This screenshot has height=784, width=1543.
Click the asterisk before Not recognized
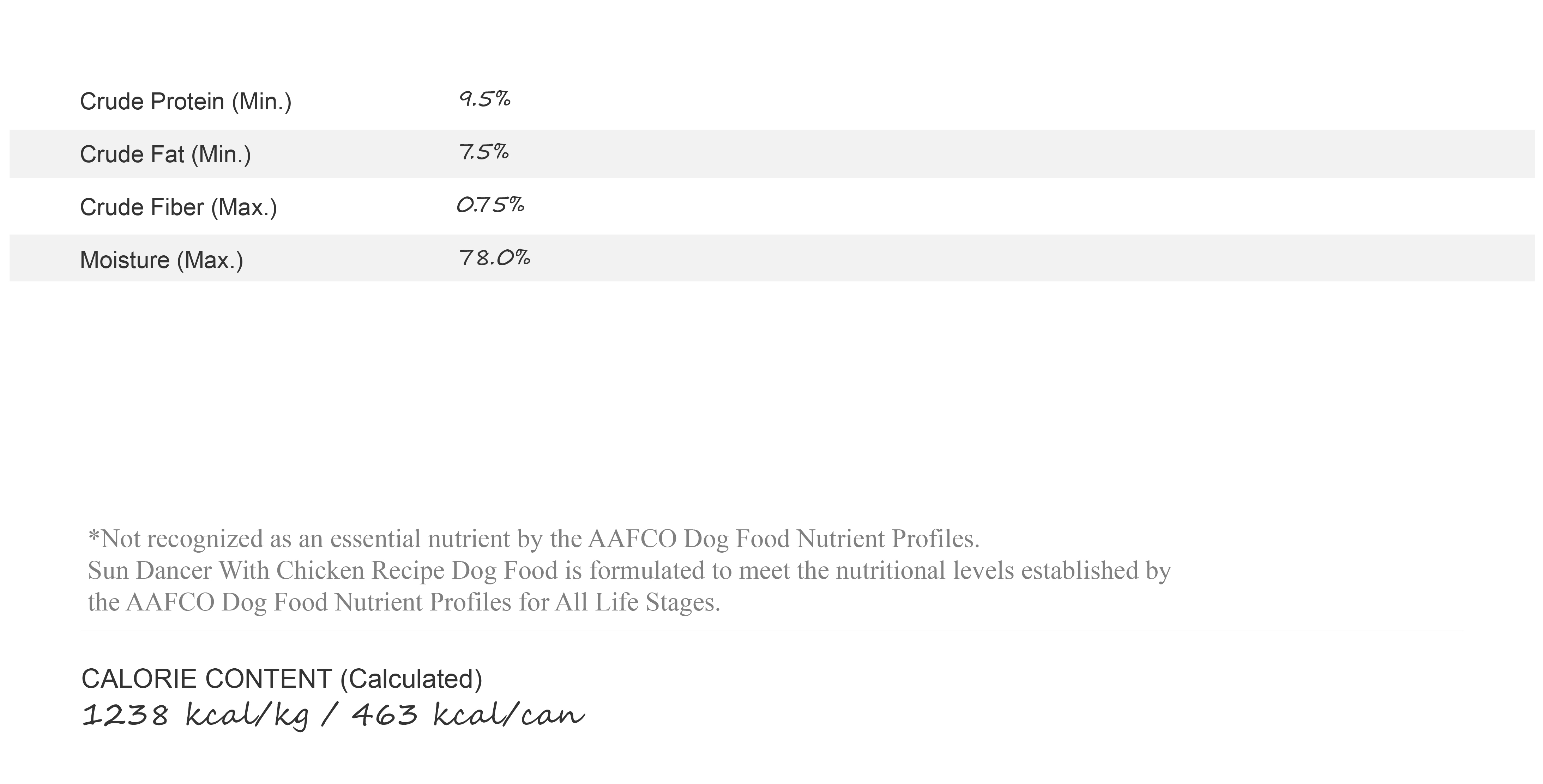coord(94,534)
